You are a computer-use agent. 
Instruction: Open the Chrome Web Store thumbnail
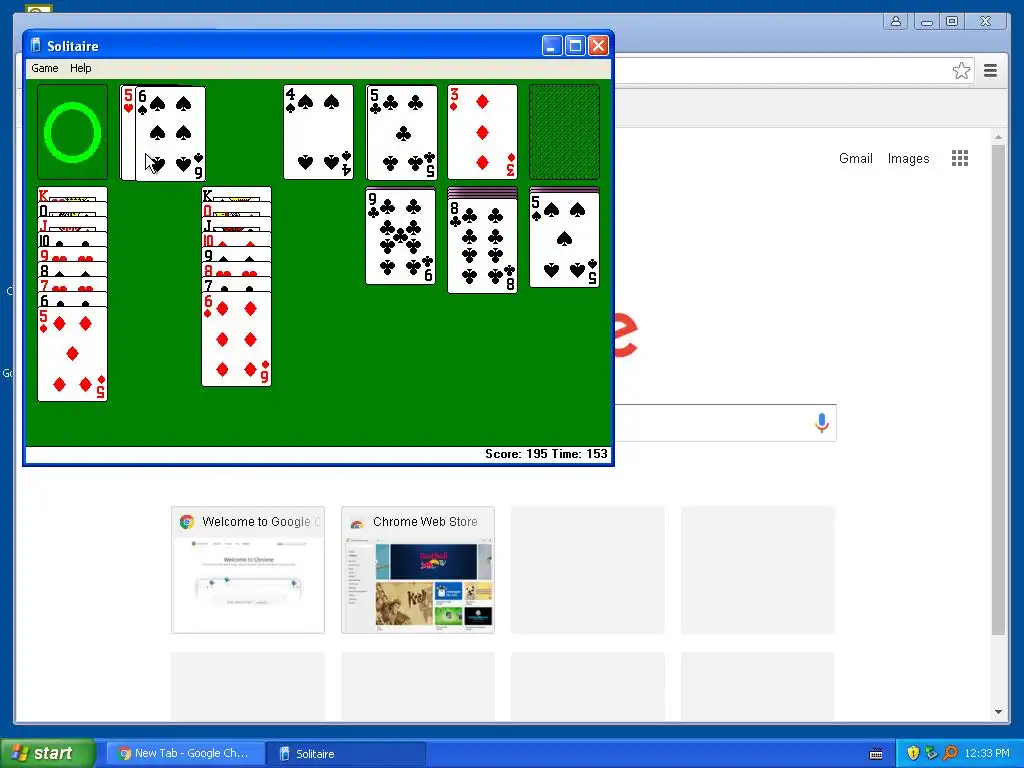coord(418,569)
